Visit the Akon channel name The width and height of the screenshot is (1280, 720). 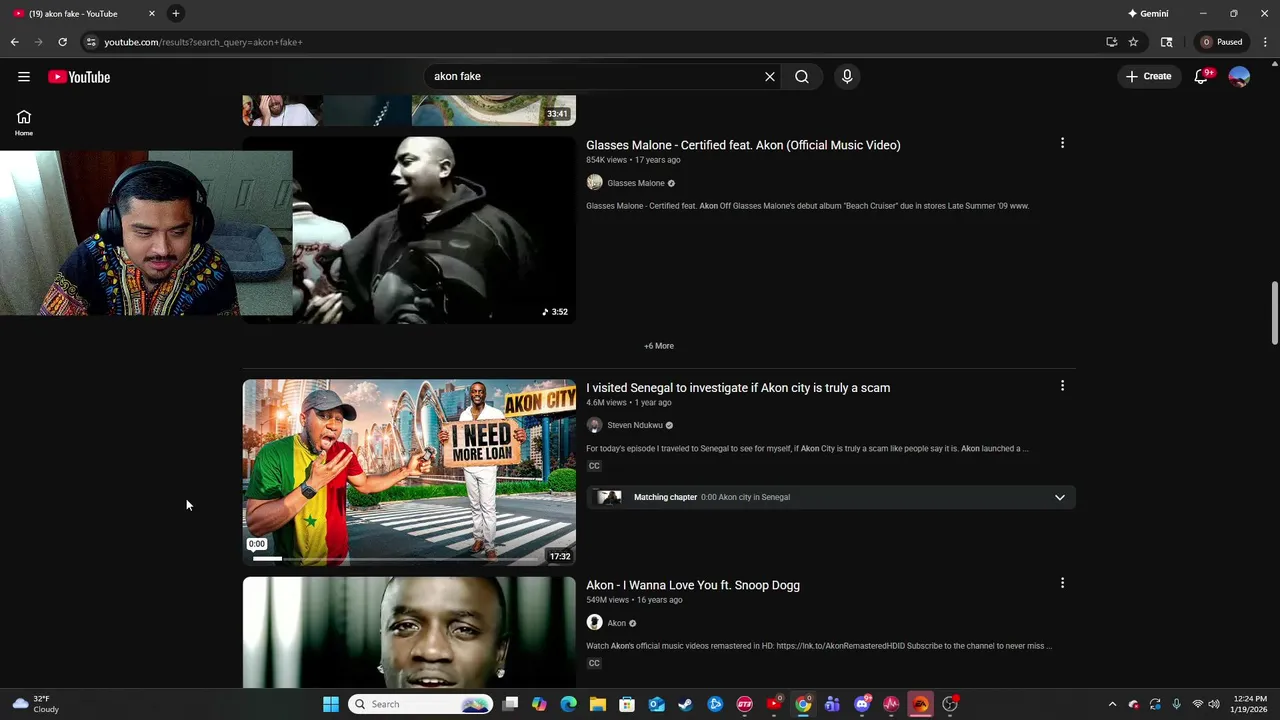tap(616, 623)
